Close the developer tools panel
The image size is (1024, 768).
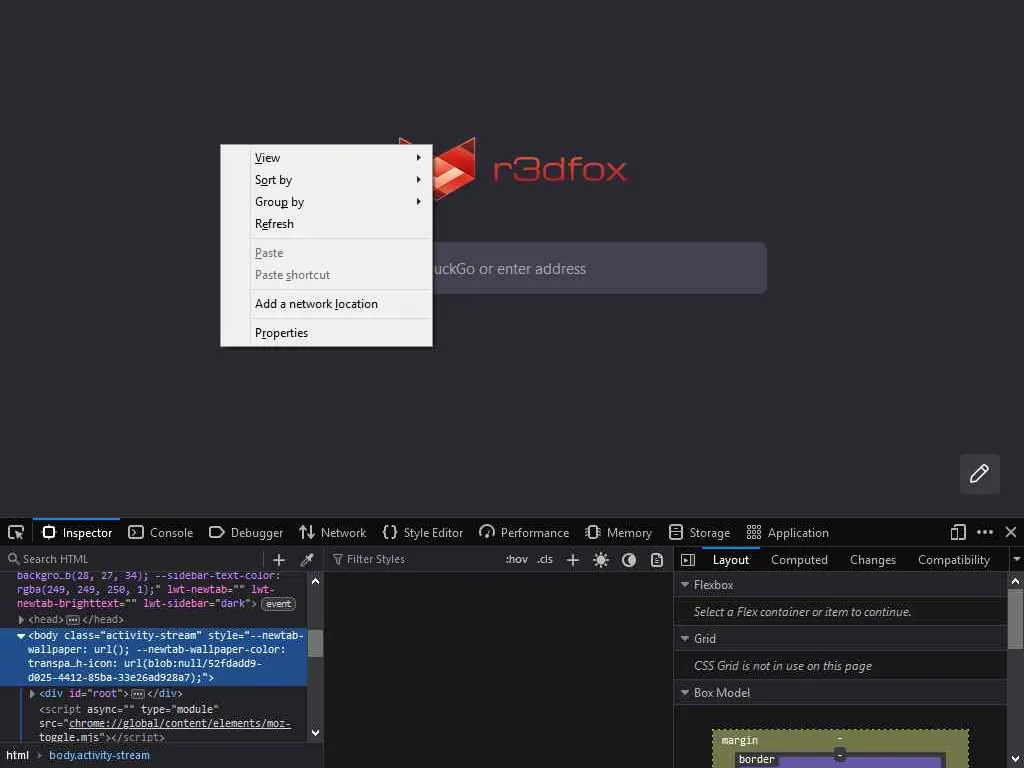1011,533
